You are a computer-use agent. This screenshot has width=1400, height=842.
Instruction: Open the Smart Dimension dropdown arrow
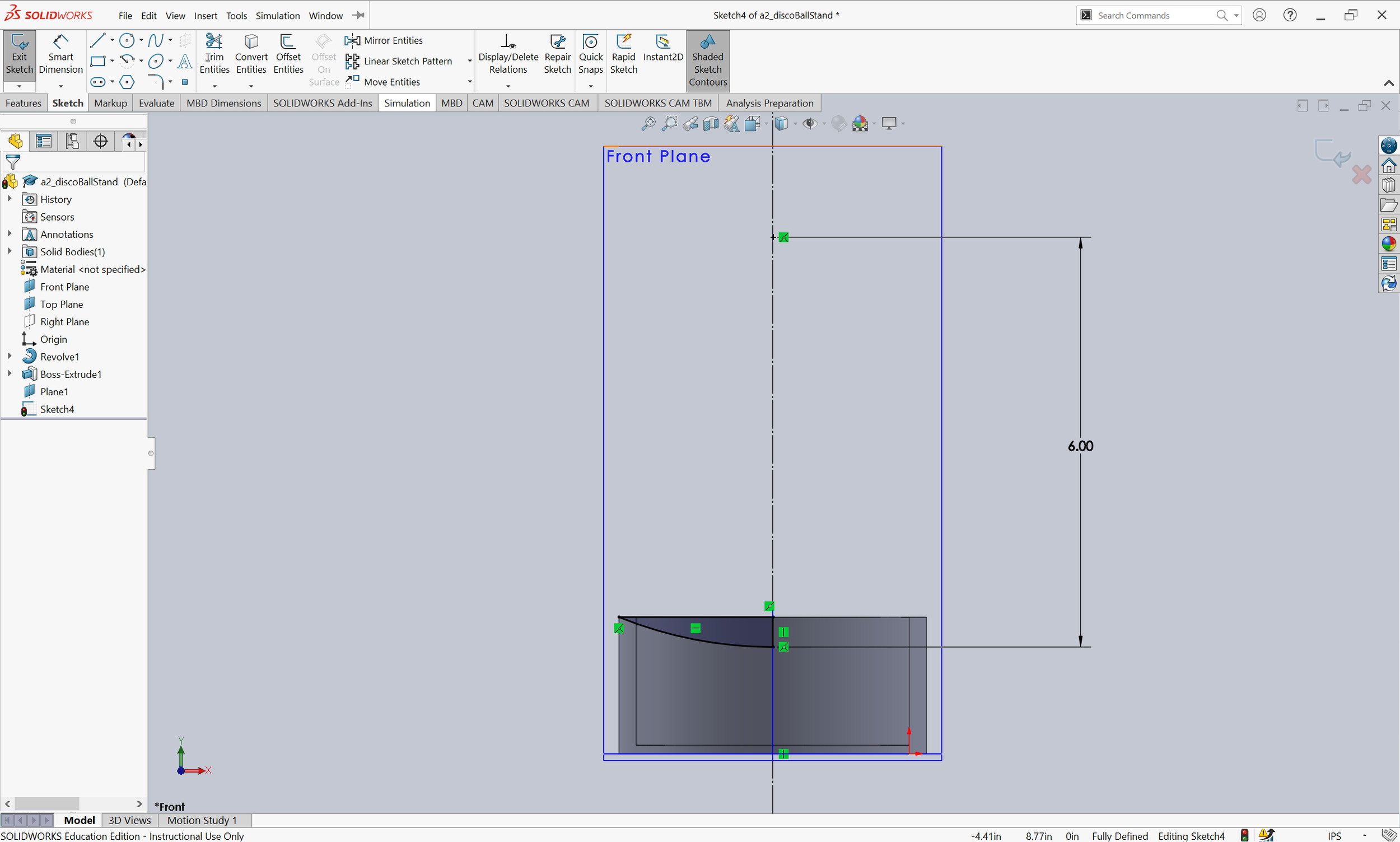tap(60, 86)
